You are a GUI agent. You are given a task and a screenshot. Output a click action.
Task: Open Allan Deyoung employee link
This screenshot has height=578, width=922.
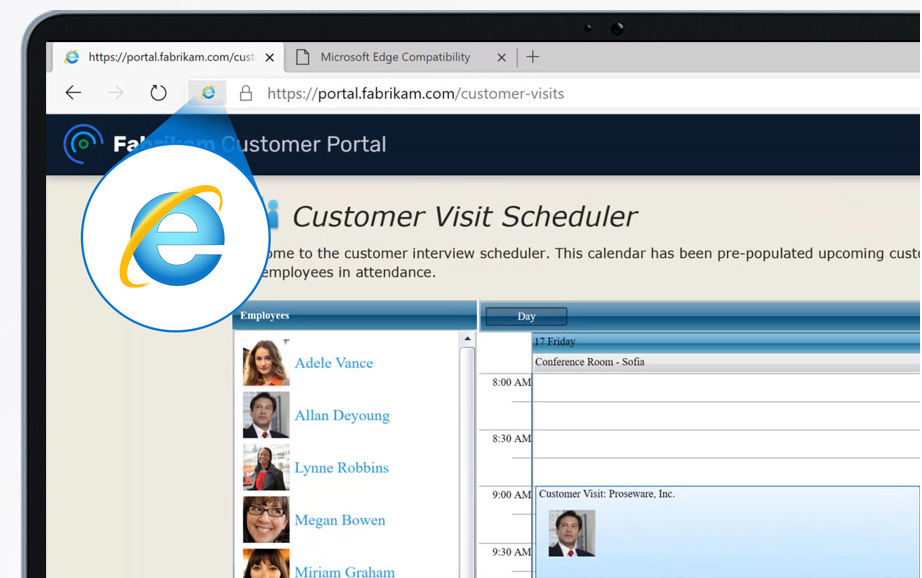342,416
